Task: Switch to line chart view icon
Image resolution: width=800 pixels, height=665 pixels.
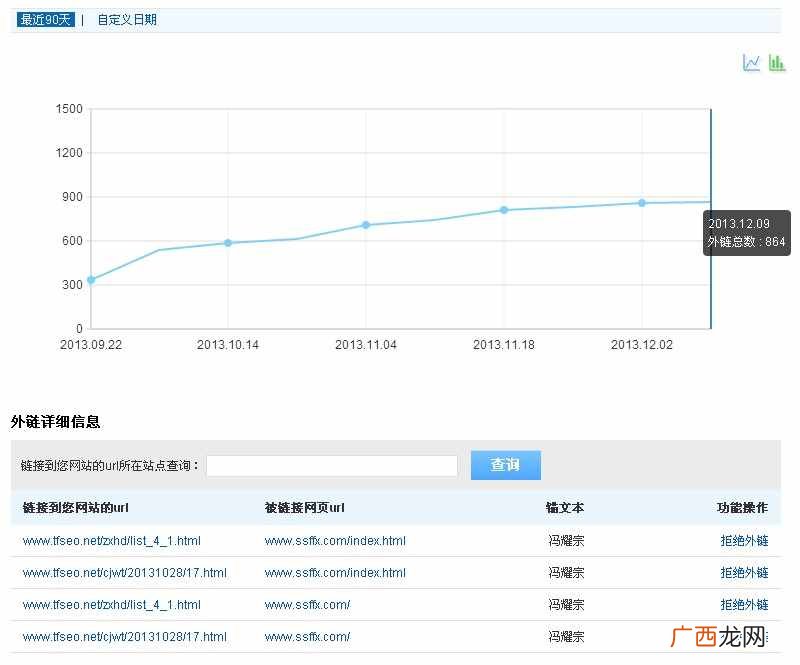Action: coord(751,63)
